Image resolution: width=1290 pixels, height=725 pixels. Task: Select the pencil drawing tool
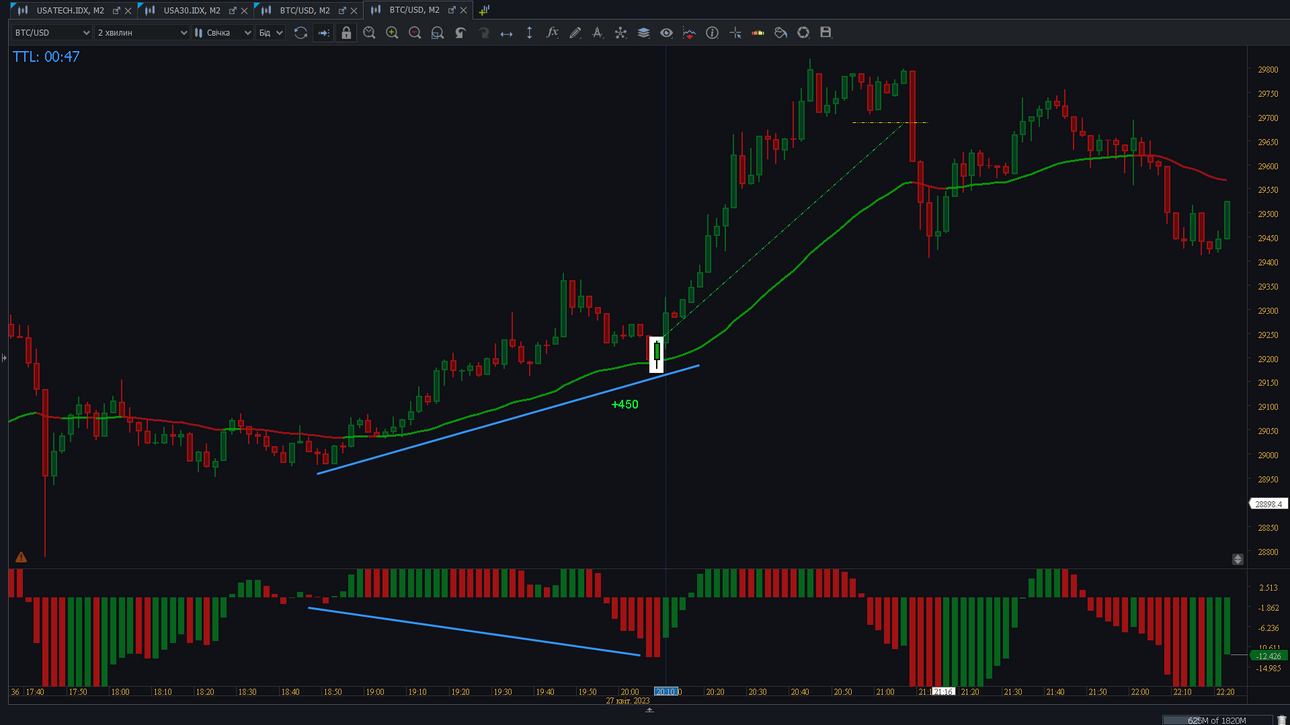pos(575,33)
